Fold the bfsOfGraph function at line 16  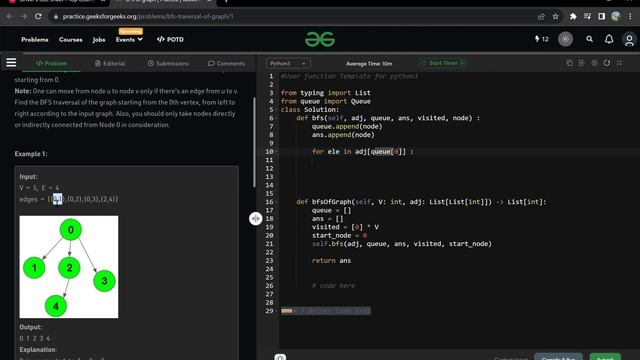[x=277, y=202]
